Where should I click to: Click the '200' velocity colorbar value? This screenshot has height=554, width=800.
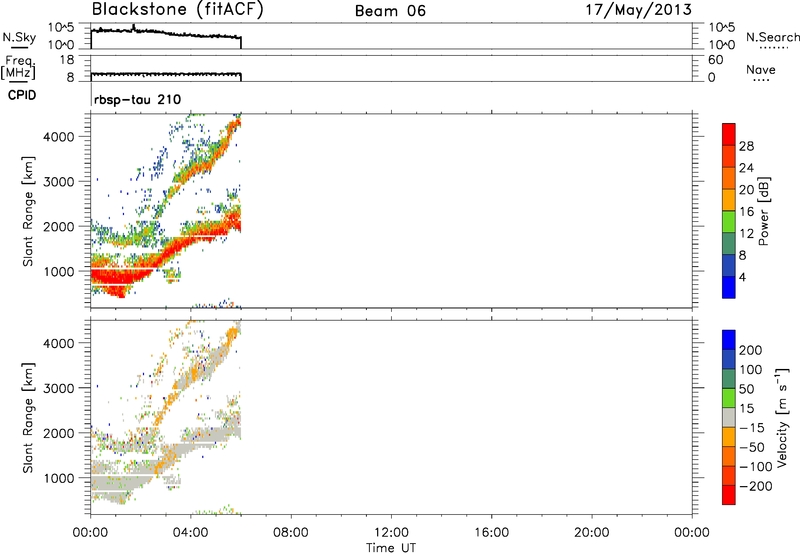(x=751, y=350)
